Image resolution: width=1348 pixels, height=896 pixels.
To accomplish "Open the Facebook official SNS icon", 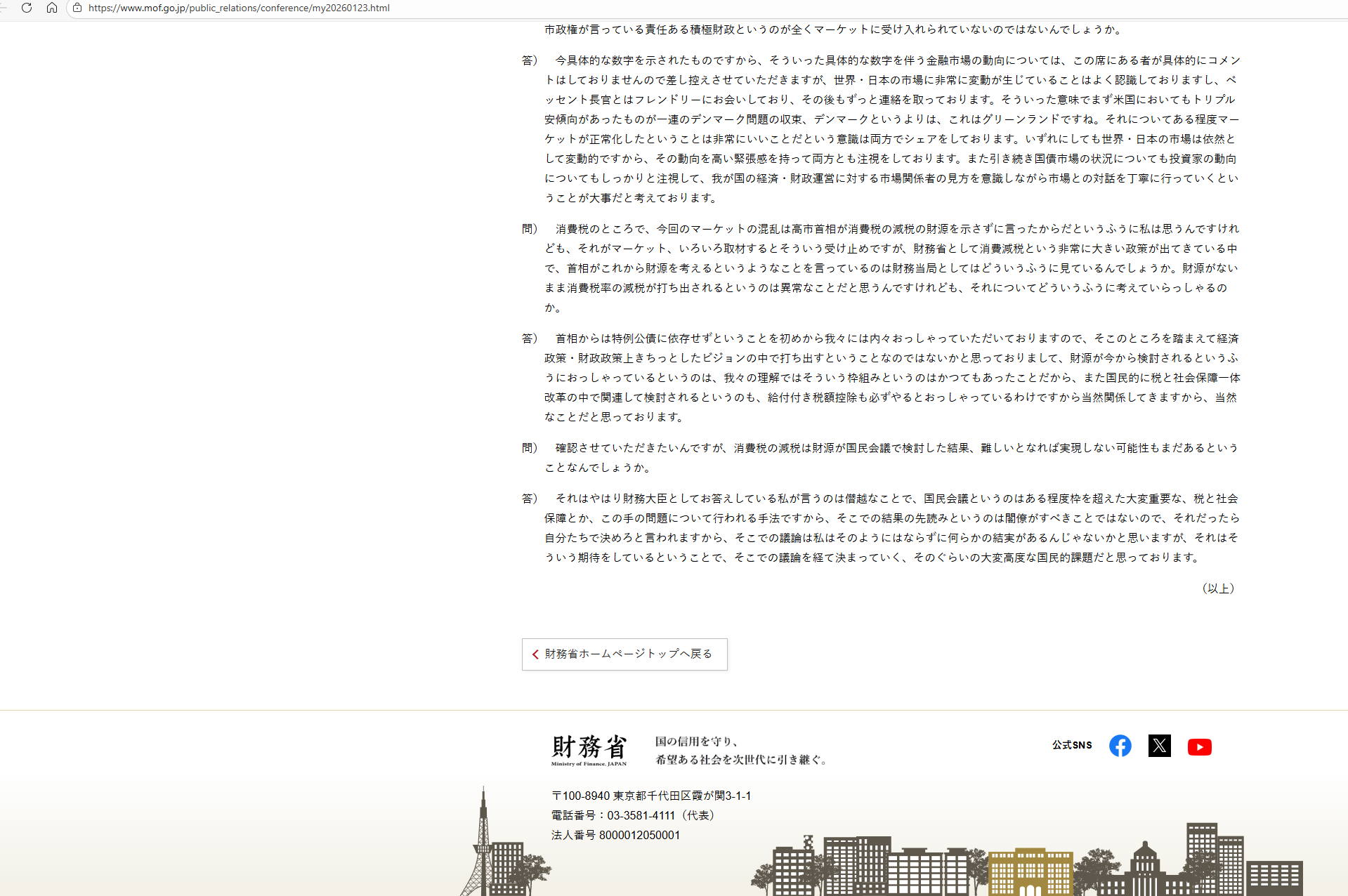I will [1120, 746].
